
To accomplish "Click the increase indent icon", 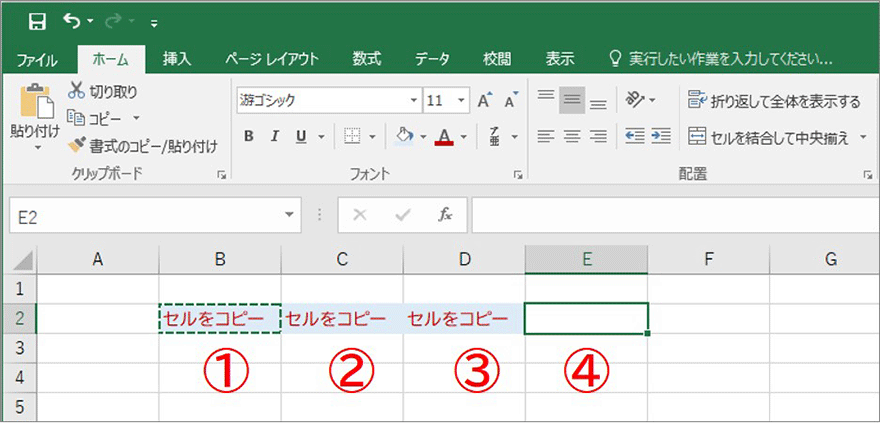I will point(660,136).
